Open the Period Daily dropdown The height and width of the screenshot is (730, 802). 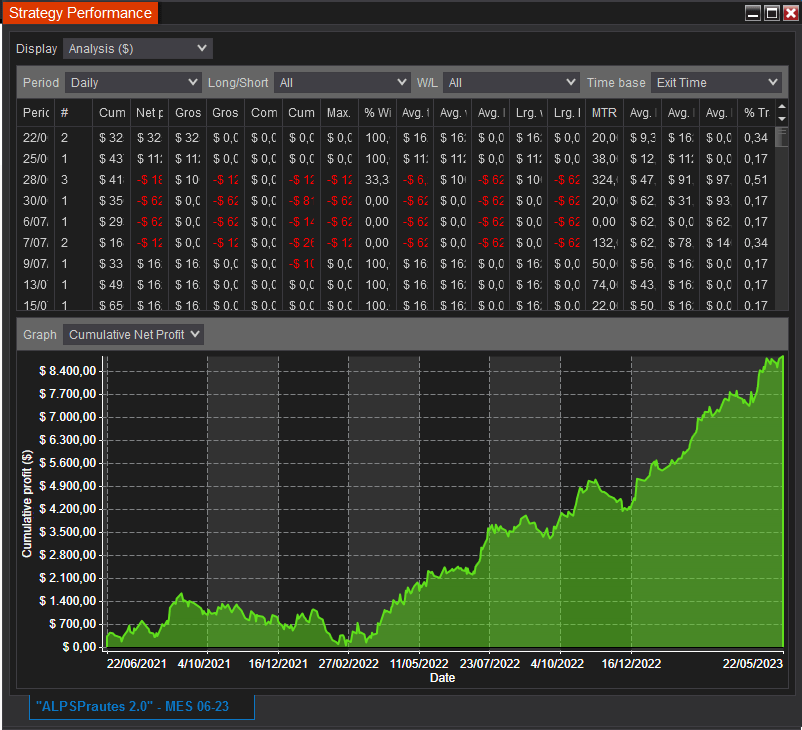(132, 82)
